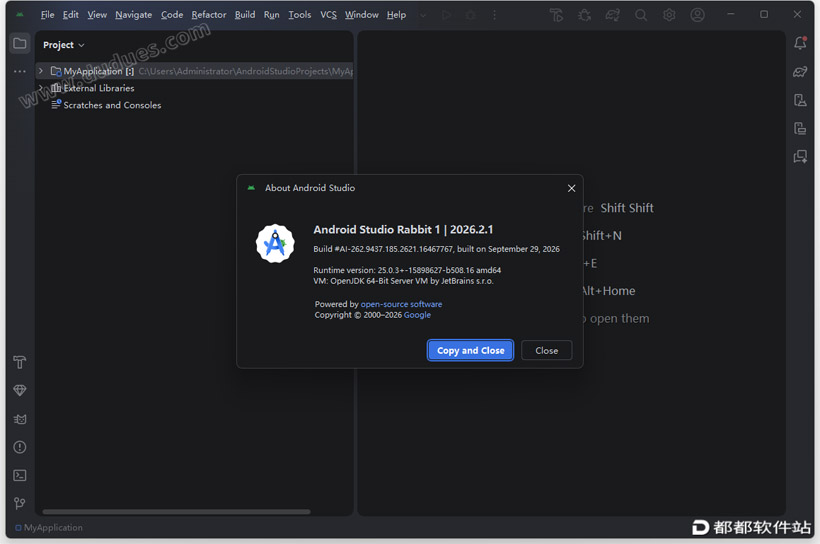
Task: Click the Close button in About dialog
Action: coord(546,350)
